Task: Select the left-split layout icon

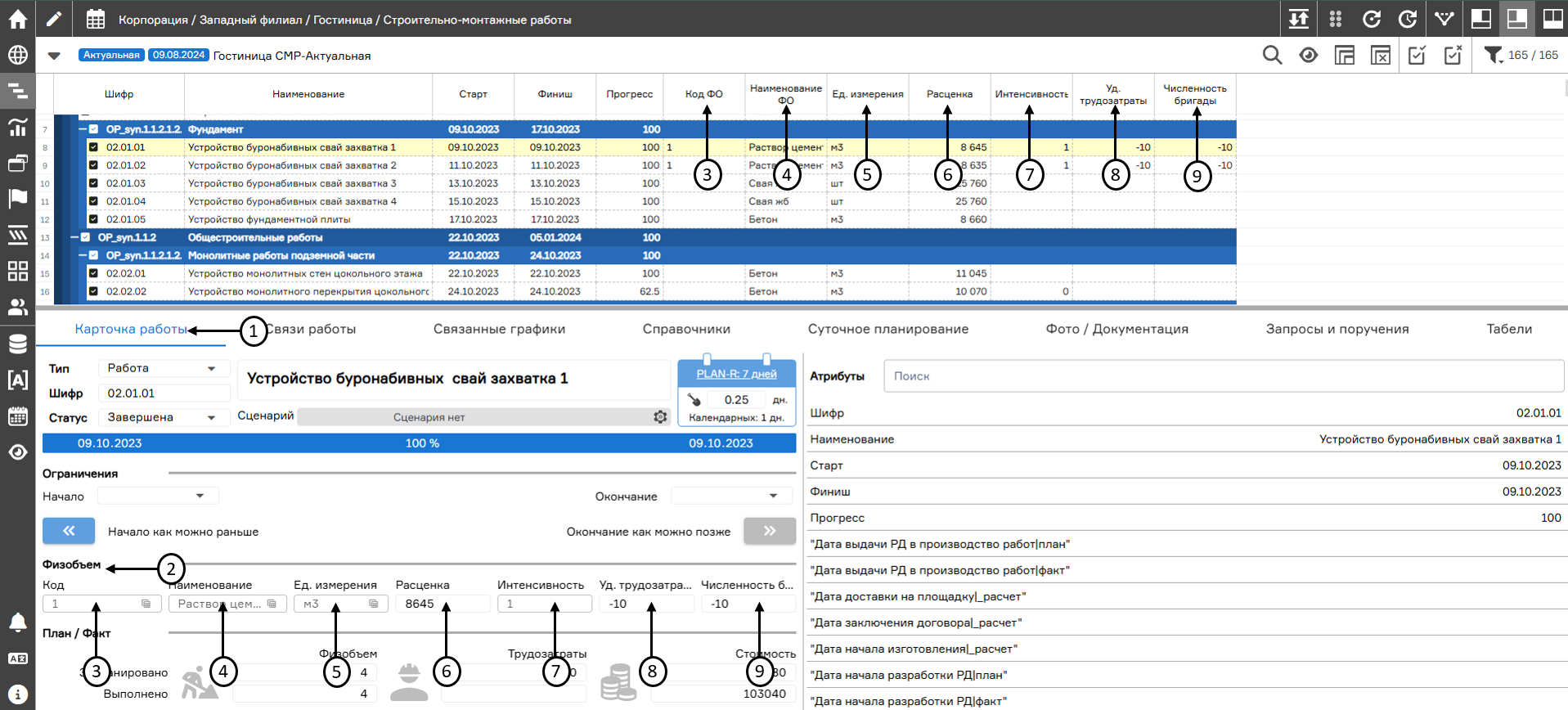Action: (x=1480, y=18)
